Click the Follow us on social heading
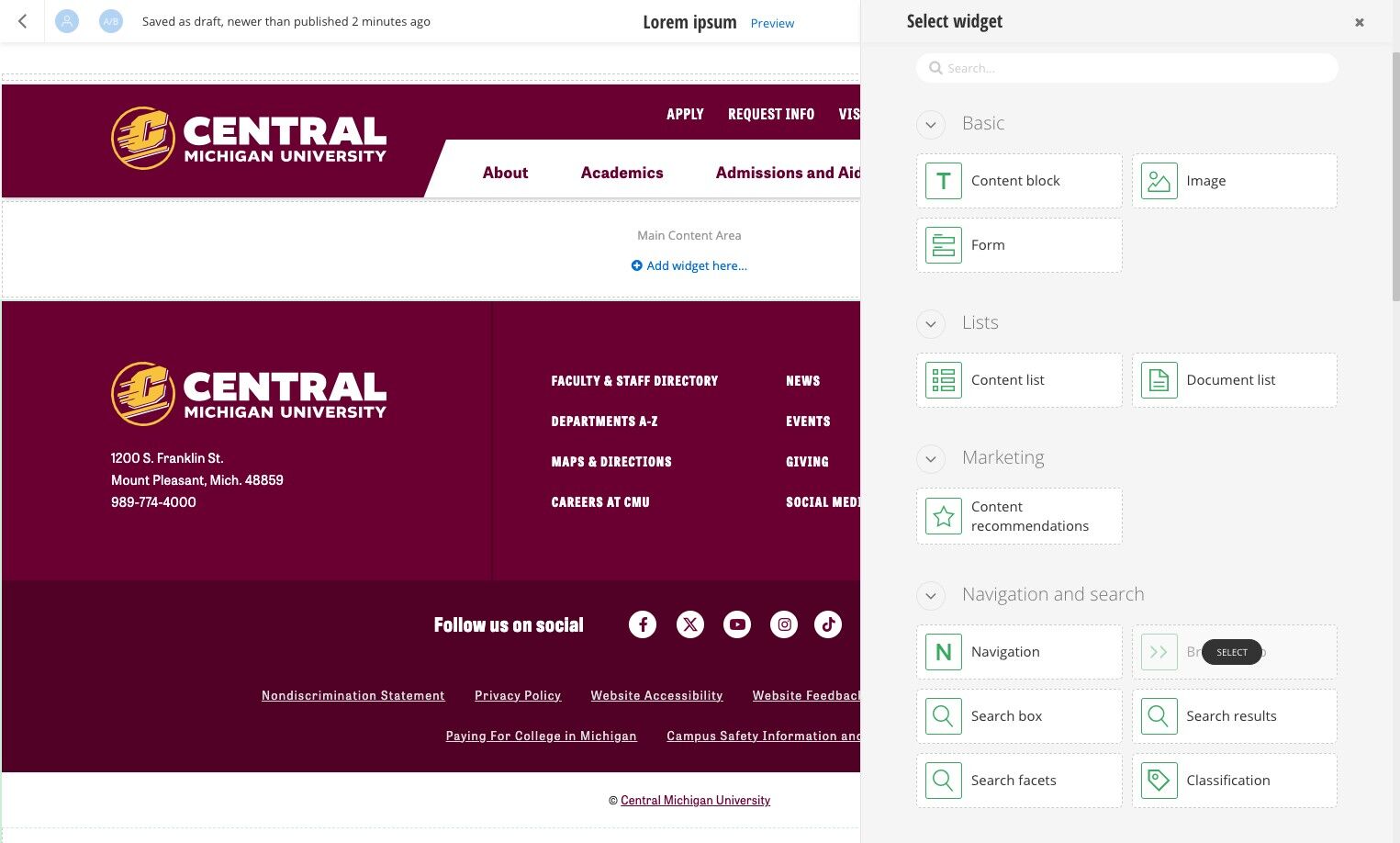 [509, 625]
